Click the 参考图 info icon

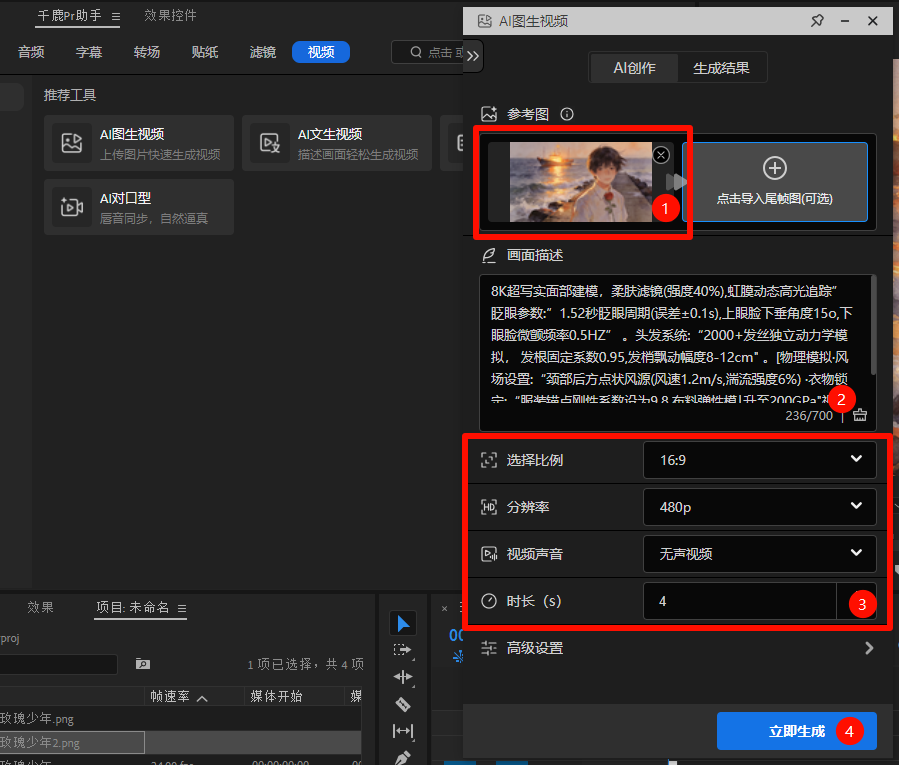567,114
